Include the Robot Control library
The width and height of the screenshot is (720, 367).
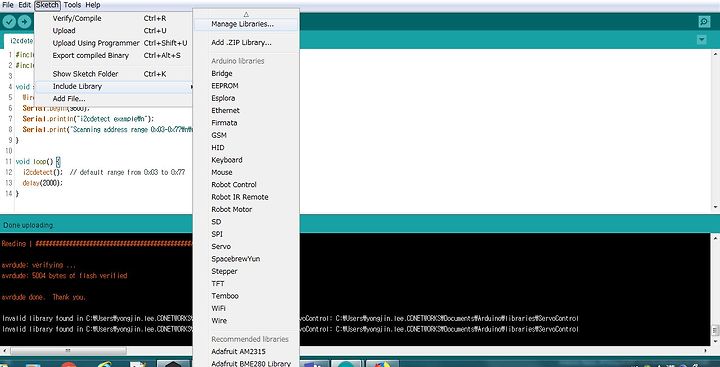(246, 185)
